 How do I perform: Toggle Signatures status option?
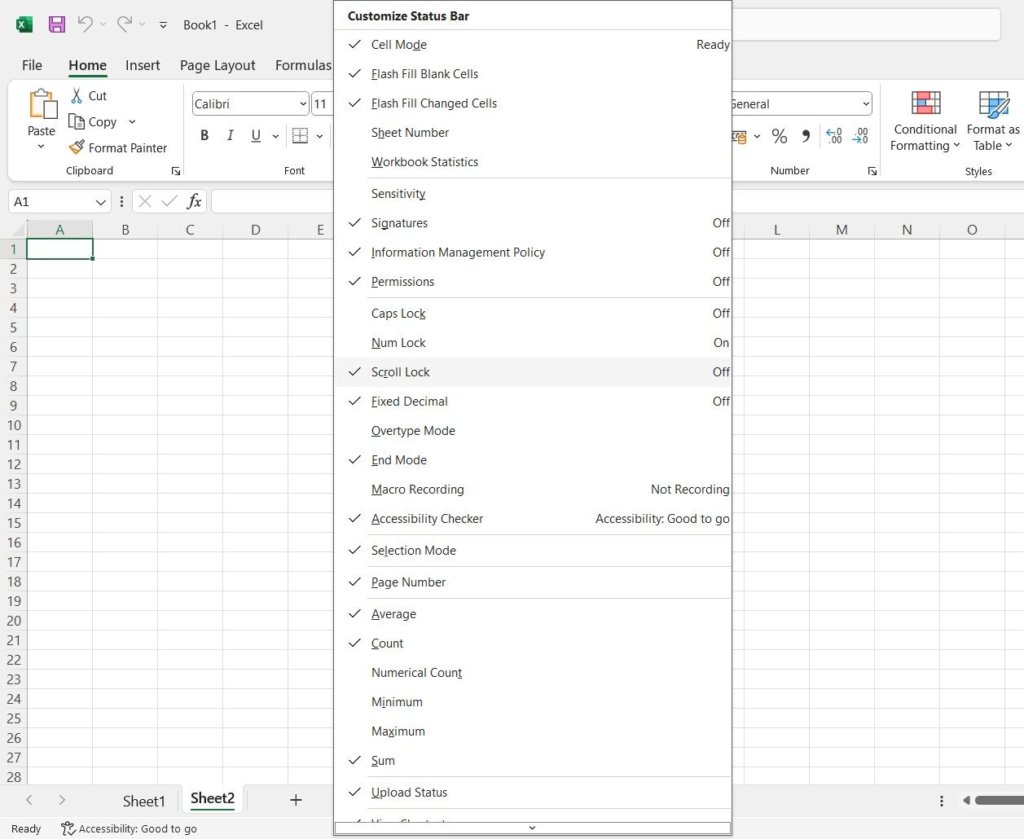pos(532,223)
